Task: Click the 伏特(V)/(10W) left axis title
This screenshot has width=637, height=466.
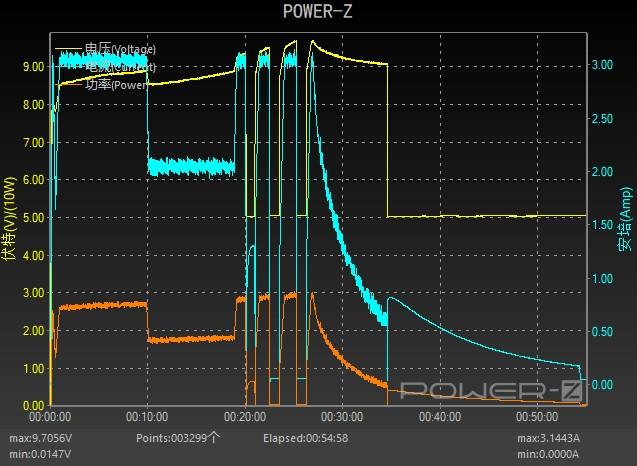Action: [9, 218]
